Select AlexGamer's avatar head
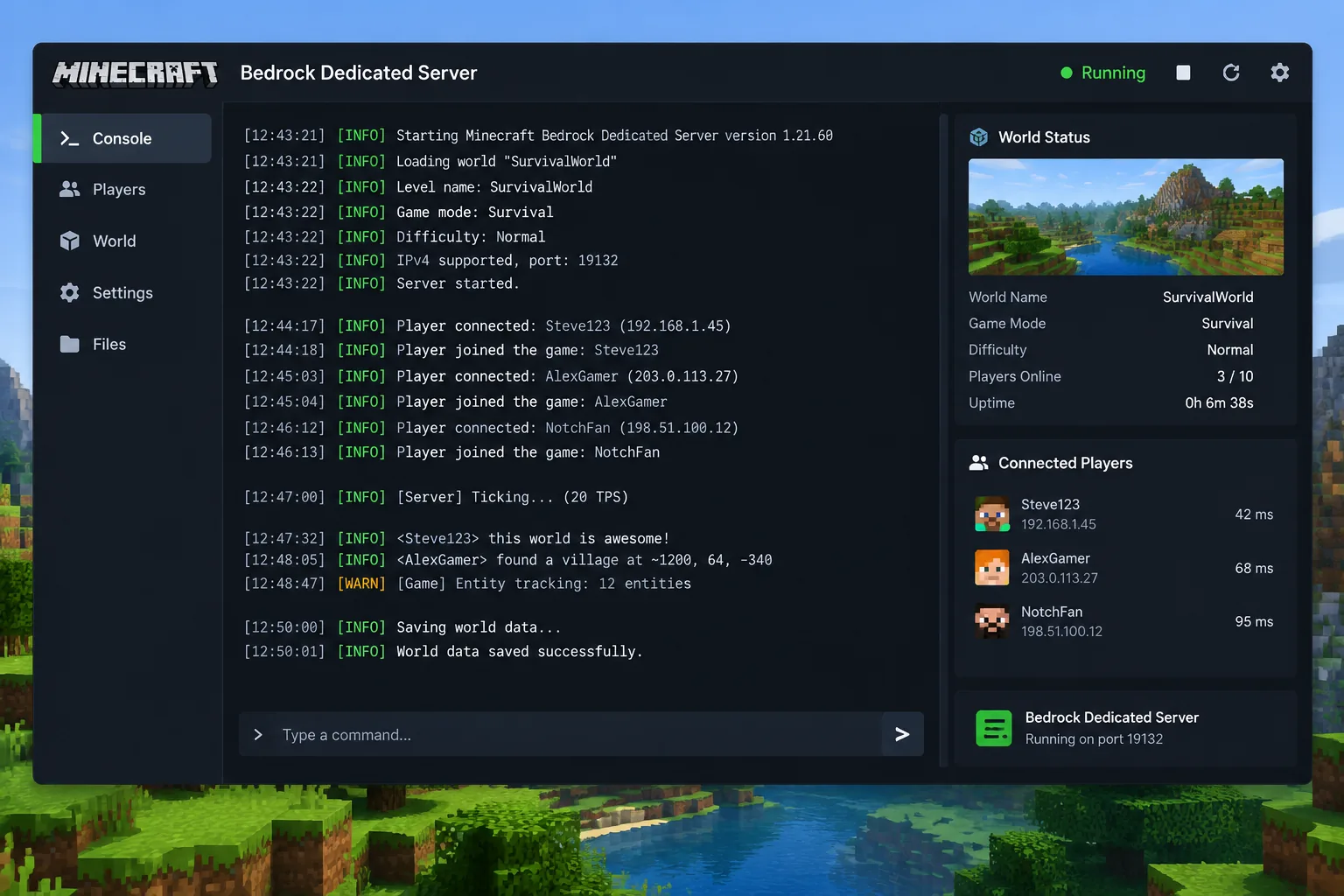Viewport: 1344px width, 896px height. pyautogui.click(x=992, y=568)
